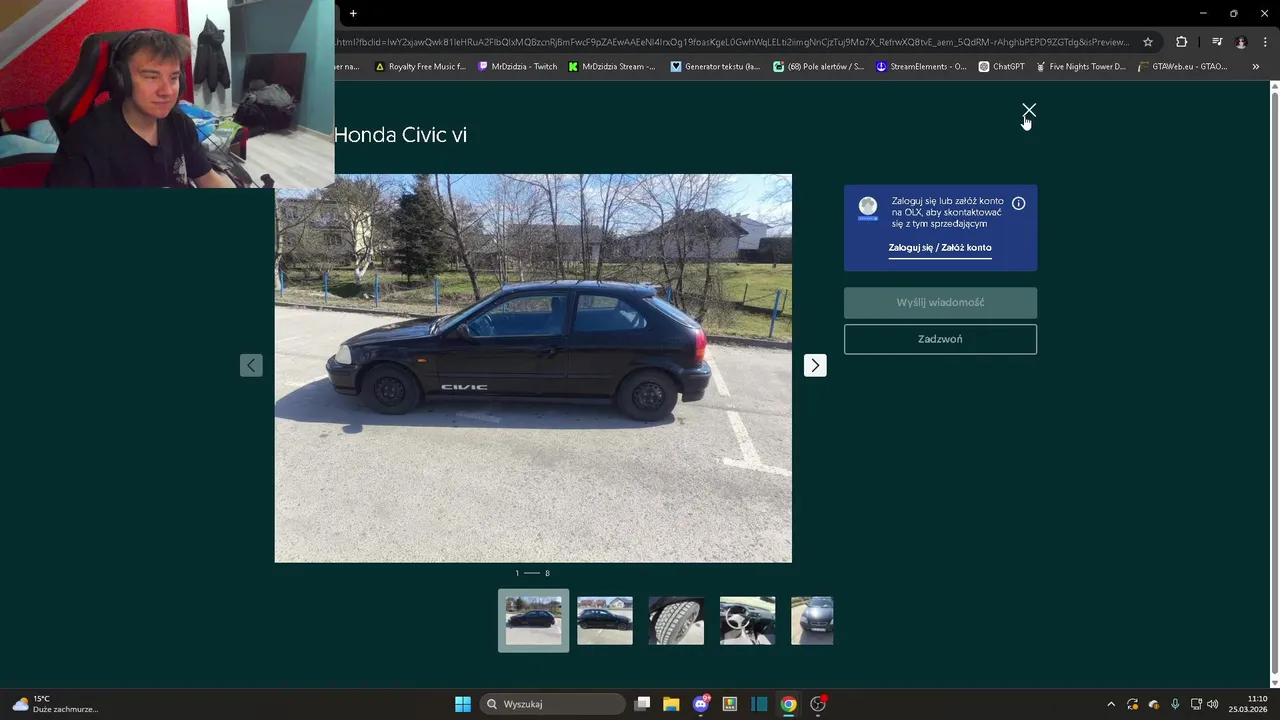Open the Royalty Free Music bookmark

tap(420, 67)
